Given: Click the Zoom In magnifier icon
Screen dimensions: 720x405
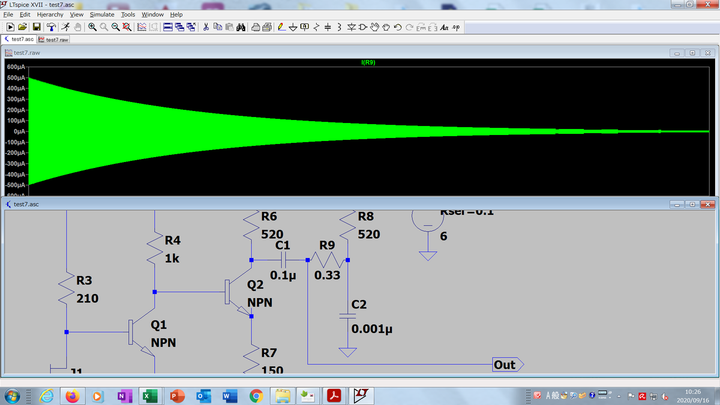Looking at the screenshot, I should (91, 27).
